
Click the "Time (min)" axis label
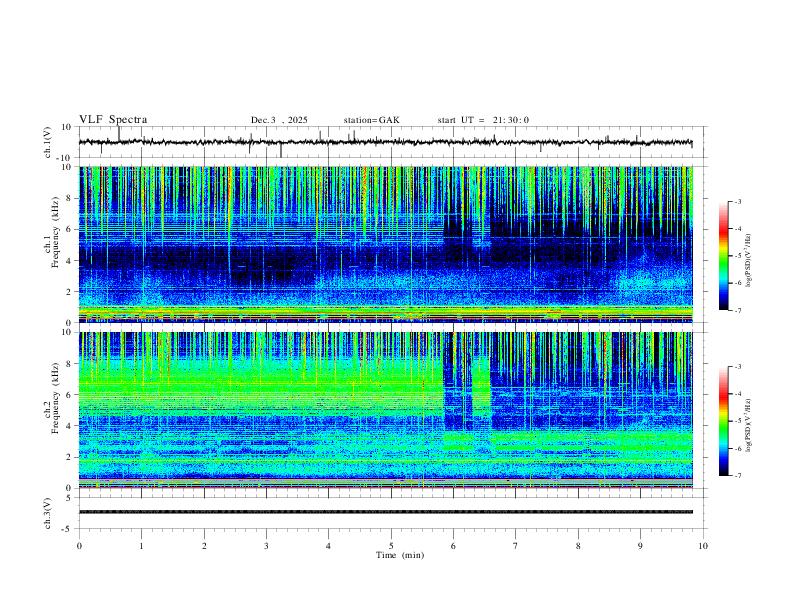[400, 555]
